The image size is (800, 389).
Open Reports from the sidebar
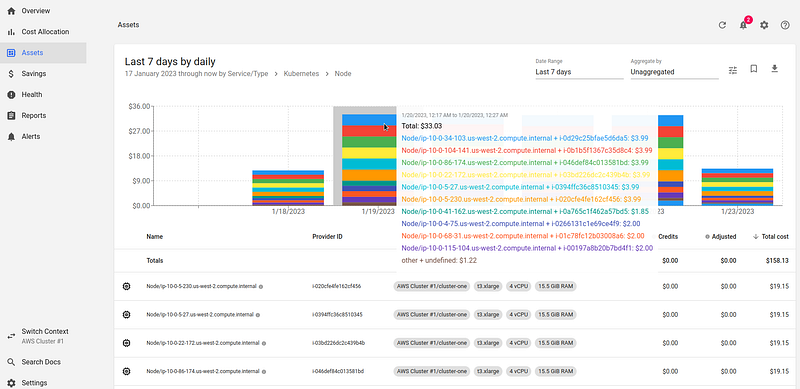click(43, 115)
